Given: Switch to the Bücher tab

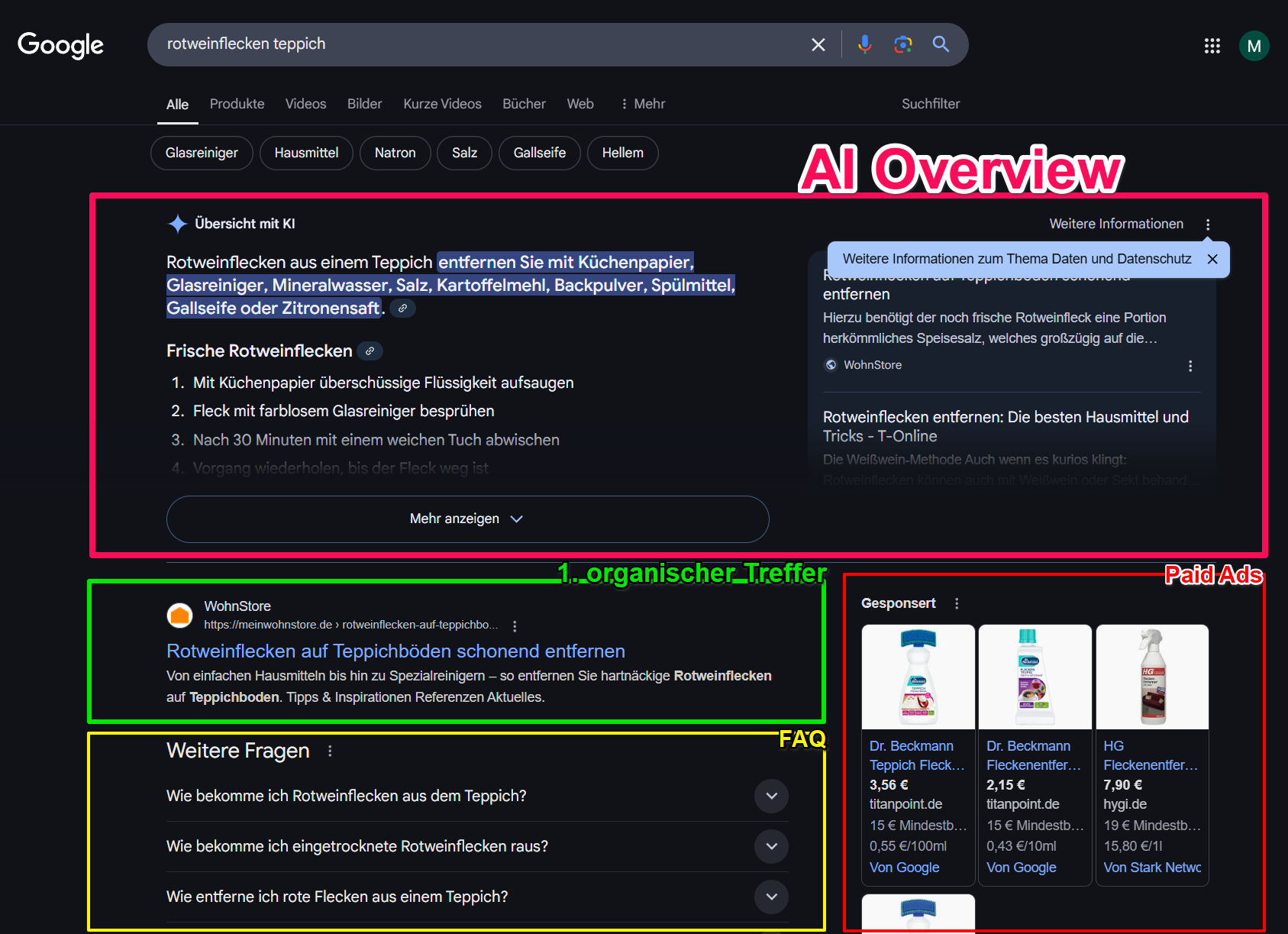Looking at the screenshot, I should click(x=524, y=104).
